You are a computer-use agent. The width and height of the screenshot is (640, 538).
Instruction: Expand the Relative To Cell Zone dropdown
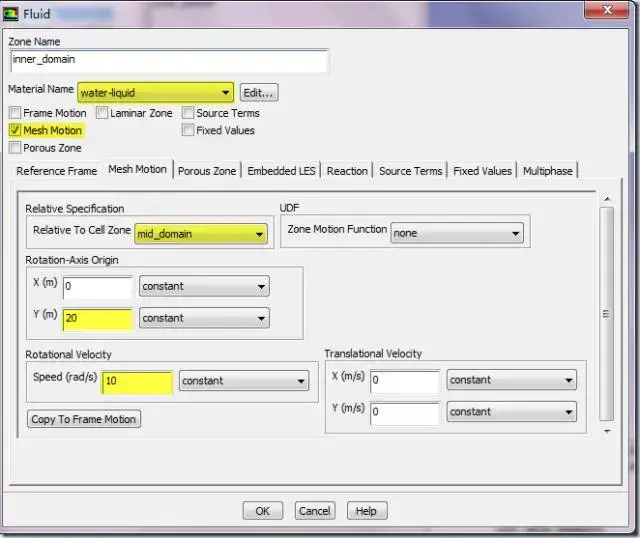point(201,234)
